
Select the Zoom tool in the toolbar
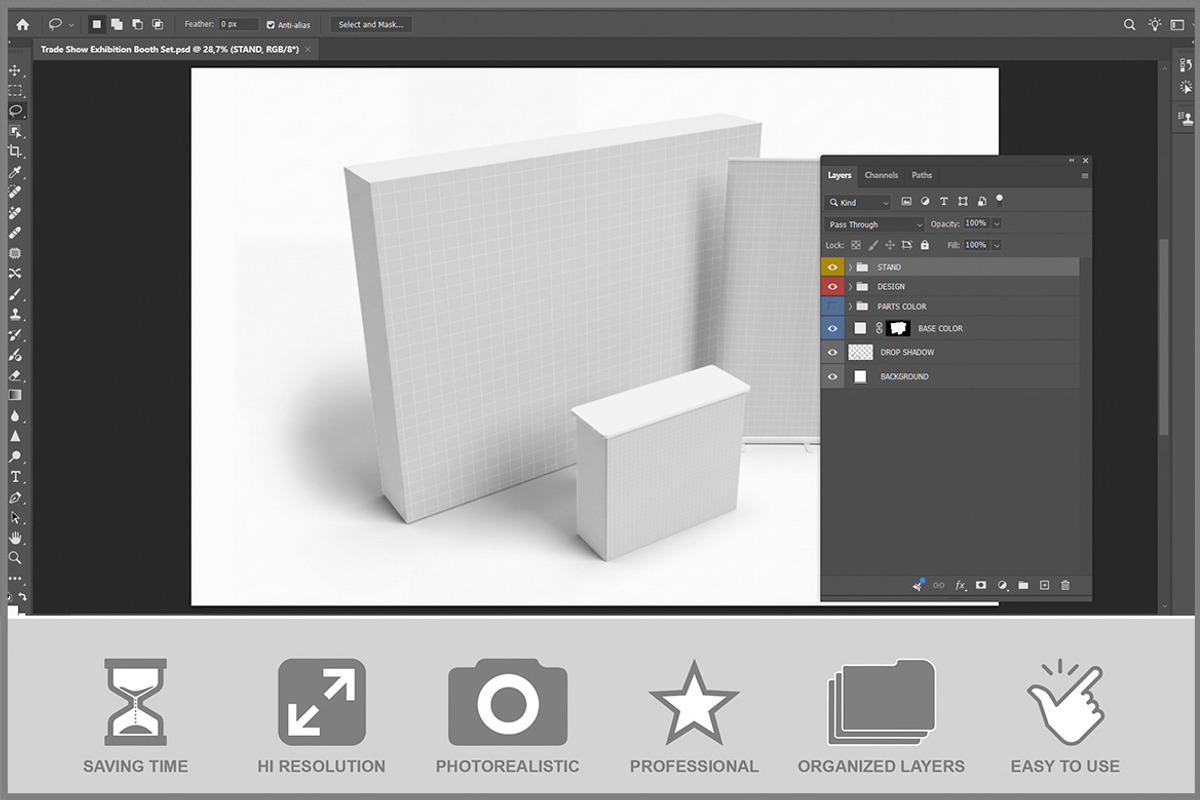pyautogui.click(x=15, y=558)
